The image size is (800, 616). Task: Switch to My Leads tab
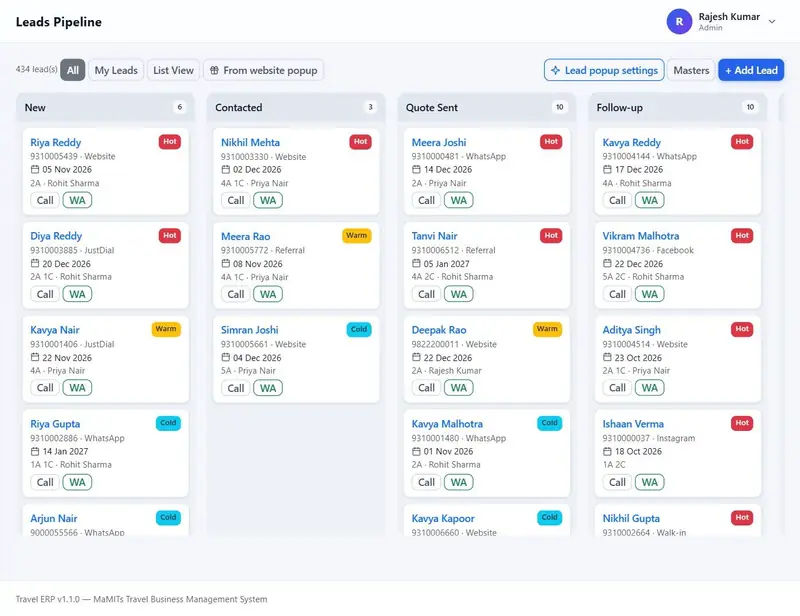(x=116, y=70)
